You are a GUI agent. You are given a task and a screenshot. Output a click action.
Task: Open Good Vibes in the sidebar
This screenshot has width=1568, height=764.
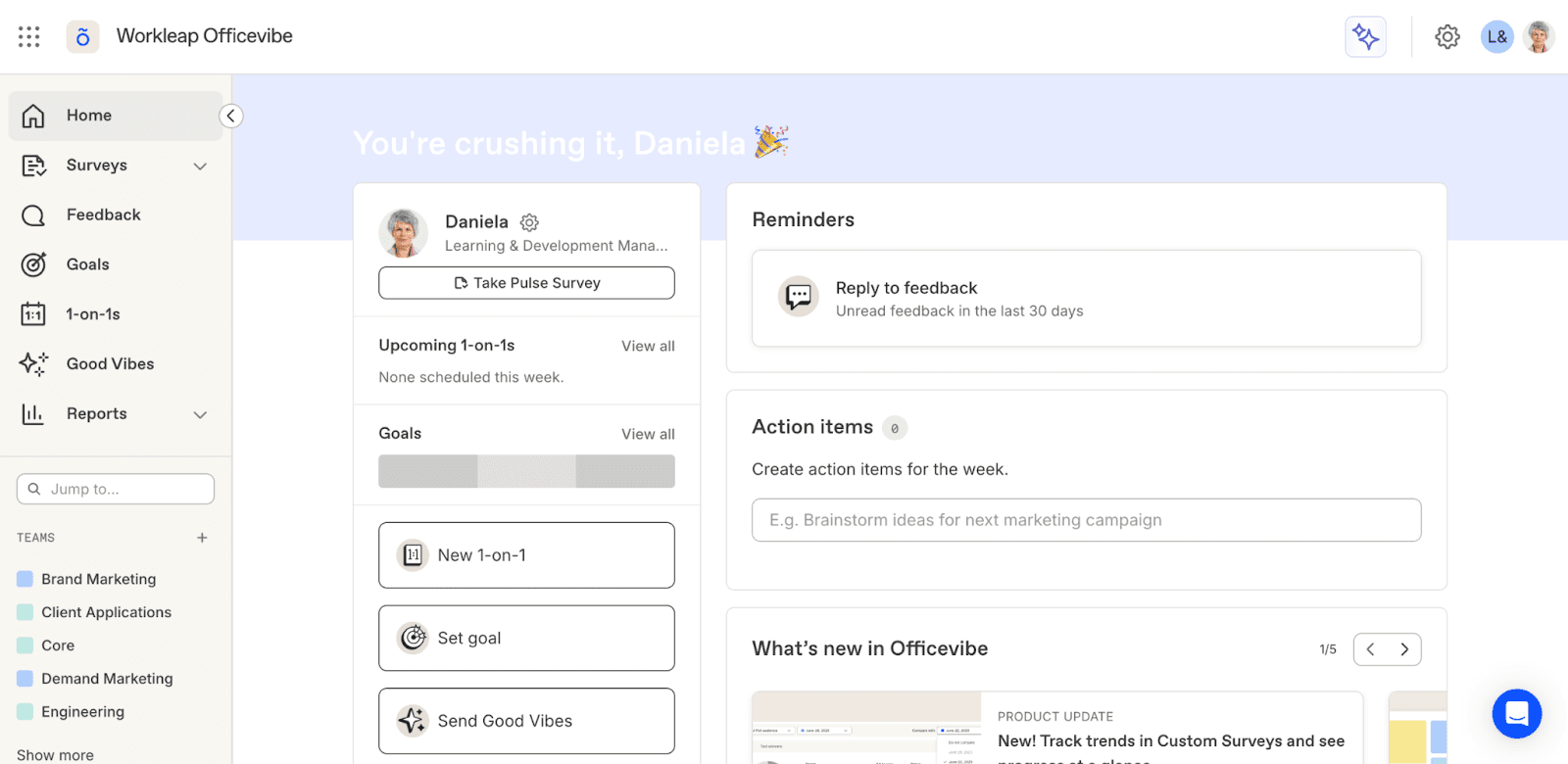(116, 364)
